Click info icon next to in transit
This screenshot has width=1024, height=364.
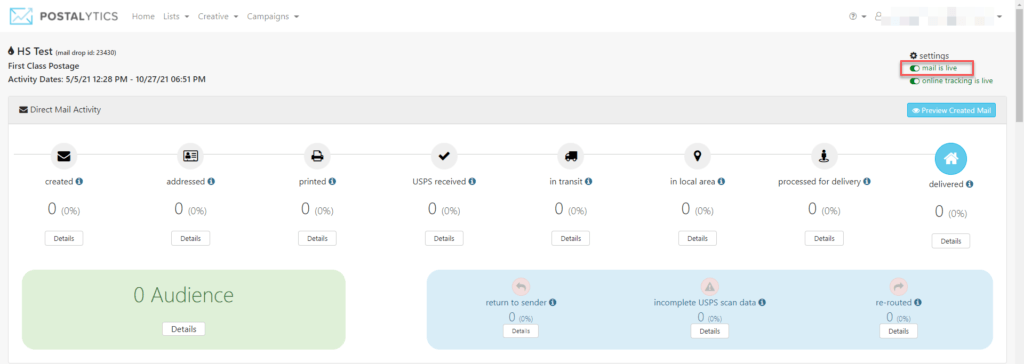coord(588,182)
